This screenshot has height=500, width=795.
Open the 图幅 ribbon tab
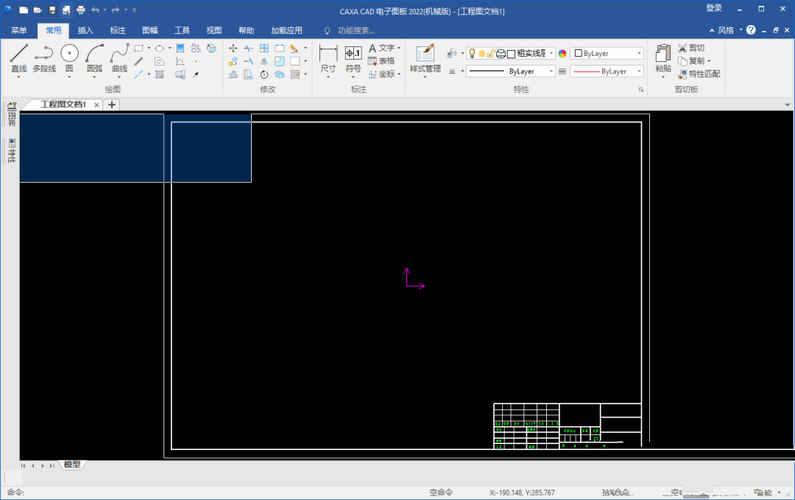(150, 30)
